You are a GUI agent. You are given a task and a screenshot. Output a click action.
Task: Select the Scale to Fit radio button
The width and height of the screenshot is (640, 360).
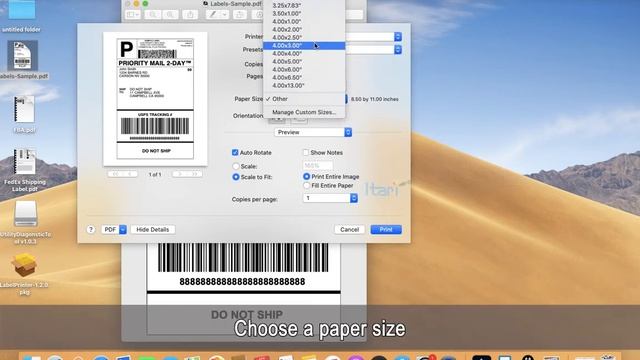[x=236, y=177]
